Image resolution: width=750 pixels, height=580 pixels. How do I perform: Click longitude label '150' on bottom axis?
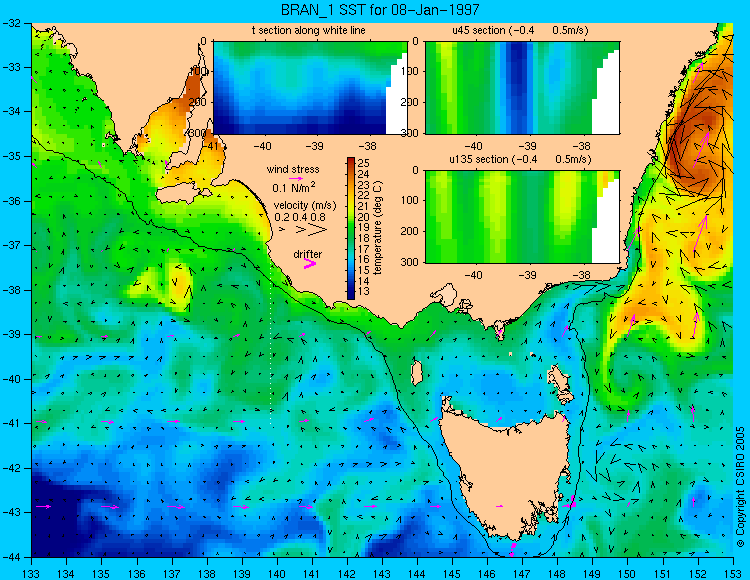tap(628, 574)
